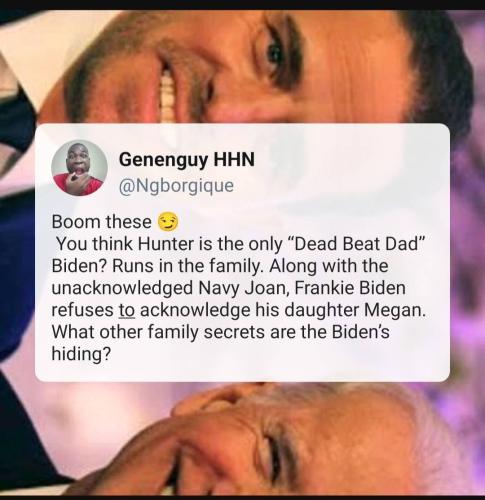The image size is (485, 500).
Task: Open the Genenguy HHN profile avatar
Action: 79,168
